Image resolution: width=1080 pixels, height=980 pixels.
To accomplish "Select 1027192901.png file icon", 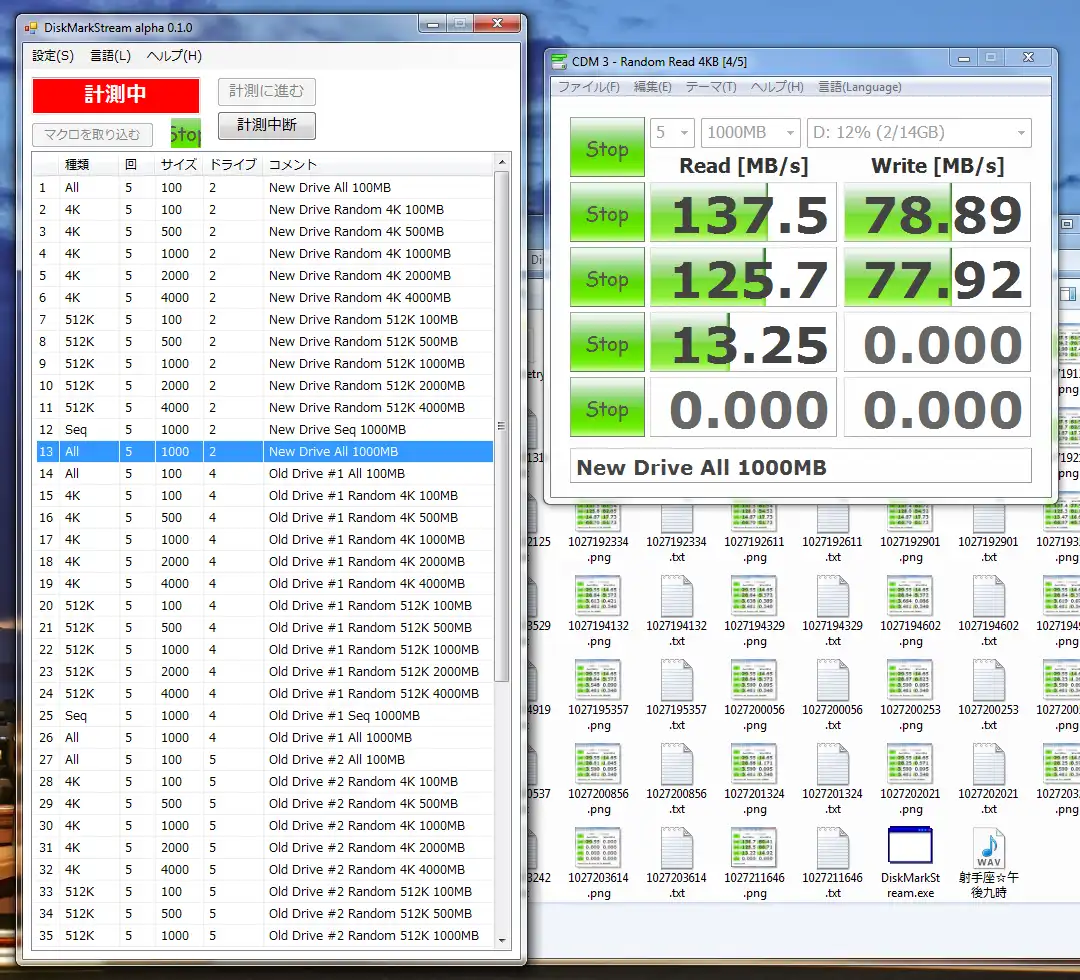I will (x=910, y=518).
